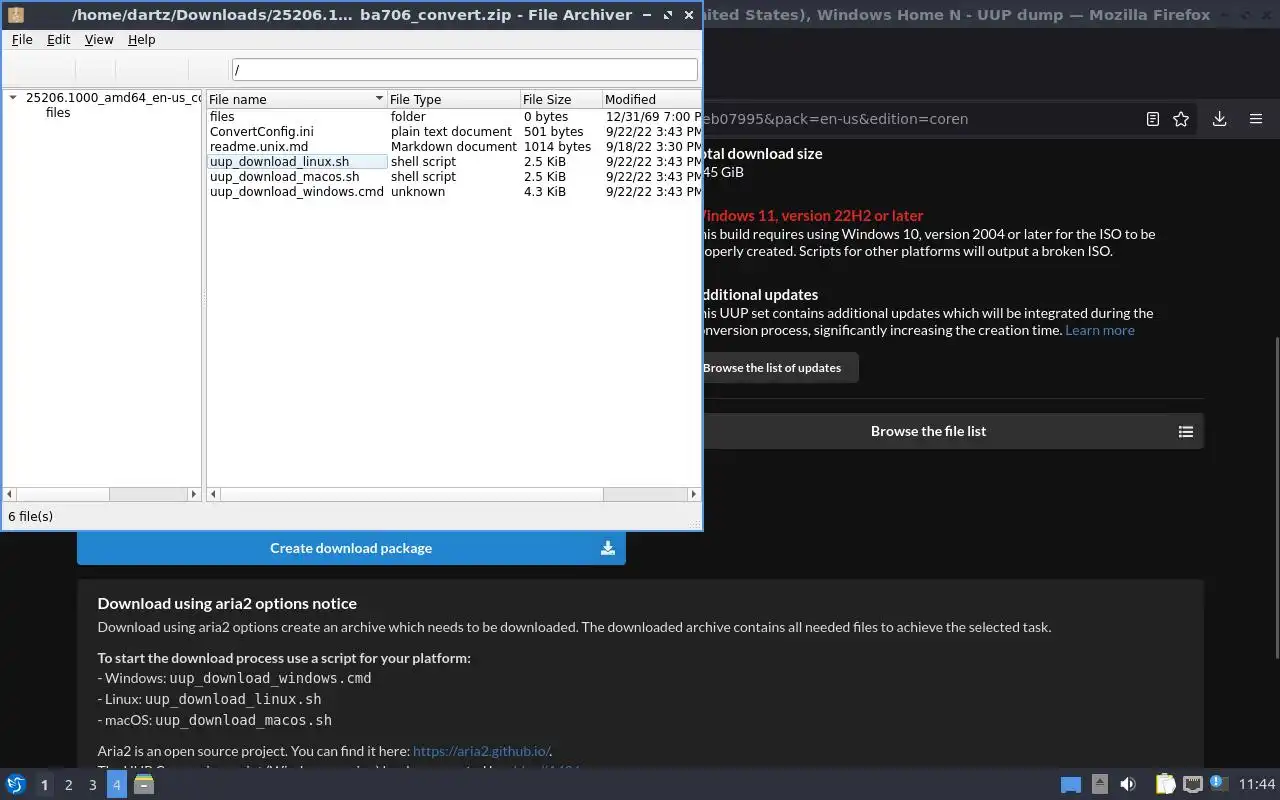Follow the 'Learn more' link
1280x800 pixels.
tap(1100, 330)
